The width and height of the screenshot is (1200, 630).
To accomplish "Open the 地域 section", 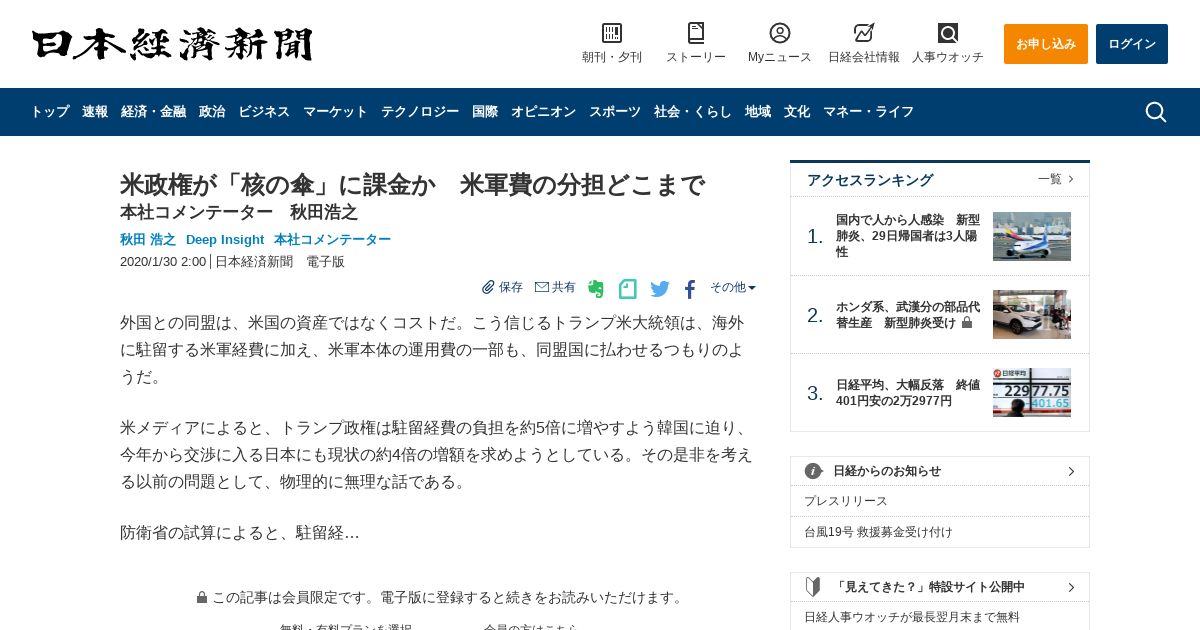I will 758,112.
